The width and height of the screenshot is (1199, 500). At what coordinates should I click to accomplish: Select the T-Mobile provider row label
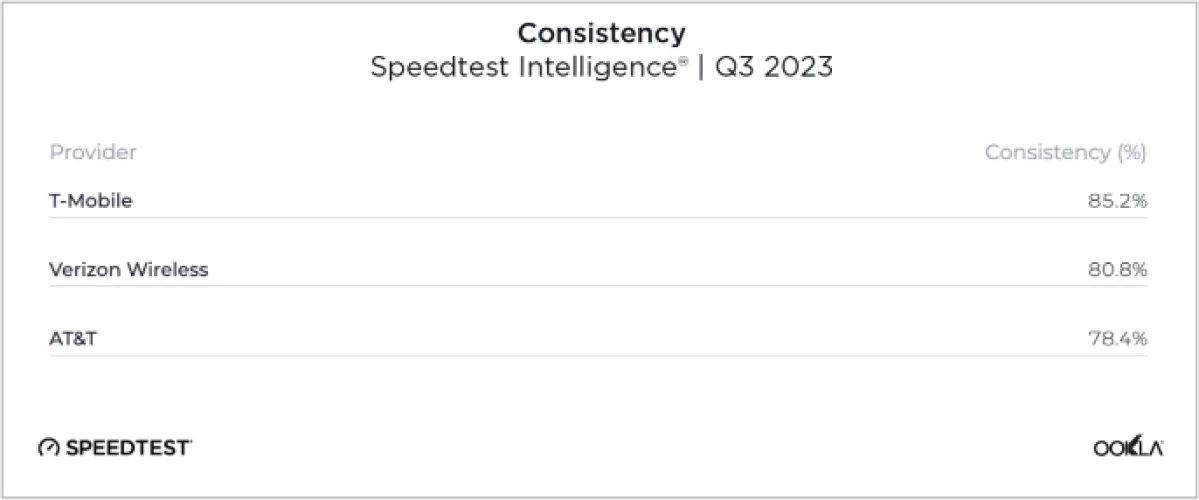[x=91, y=201]
